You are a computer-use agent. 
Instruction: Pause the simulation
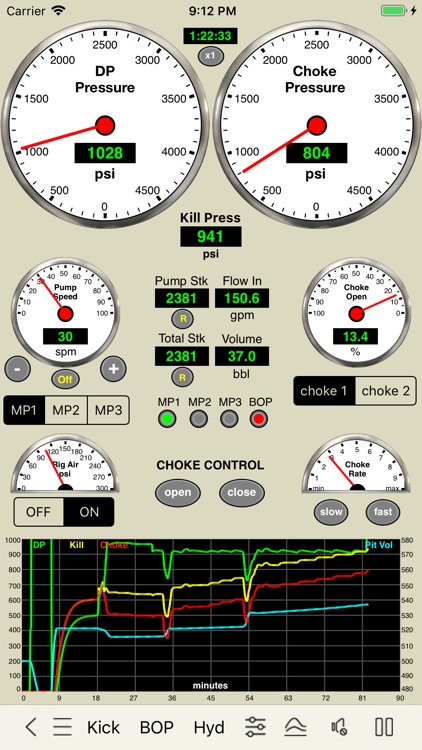[384, 727]
